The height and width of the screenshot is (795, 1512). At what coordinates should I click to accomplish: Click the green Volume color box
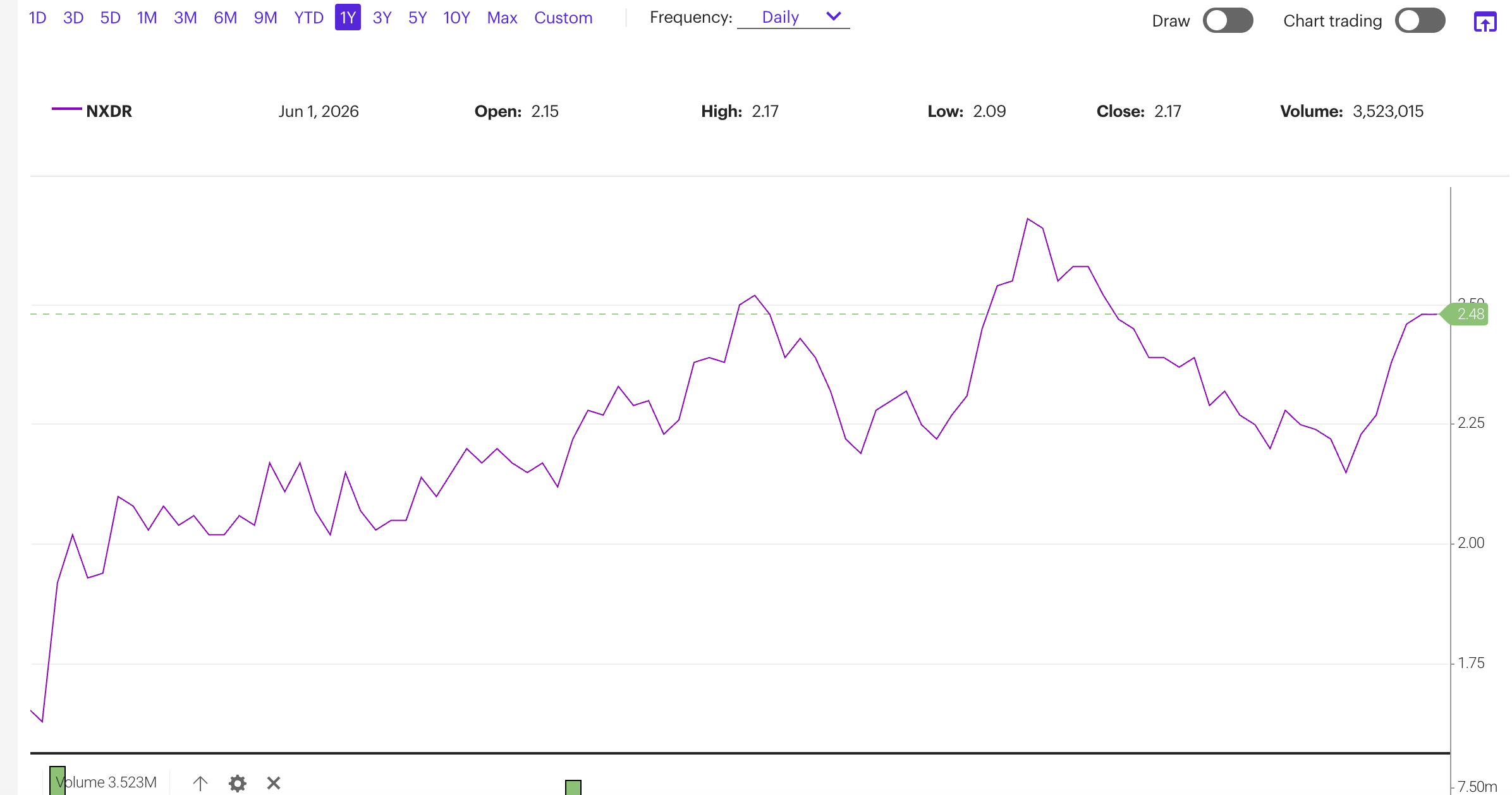(58, 780)
